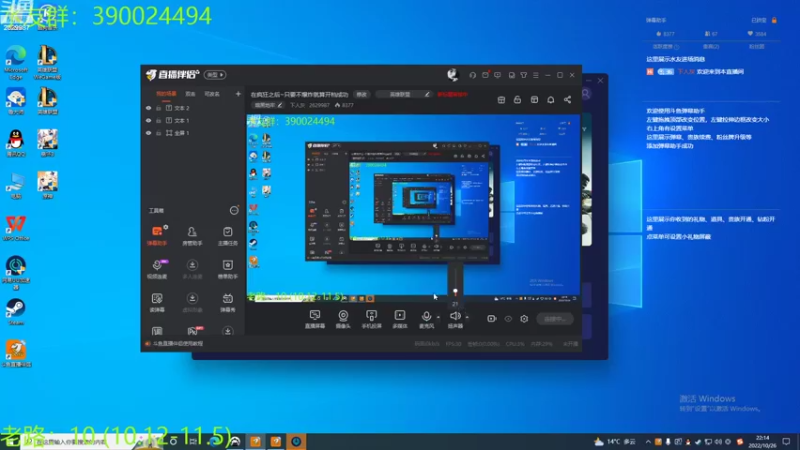Open the 房管助手 tool
This screenshot has height=450, width=800.
click(192, 235)
